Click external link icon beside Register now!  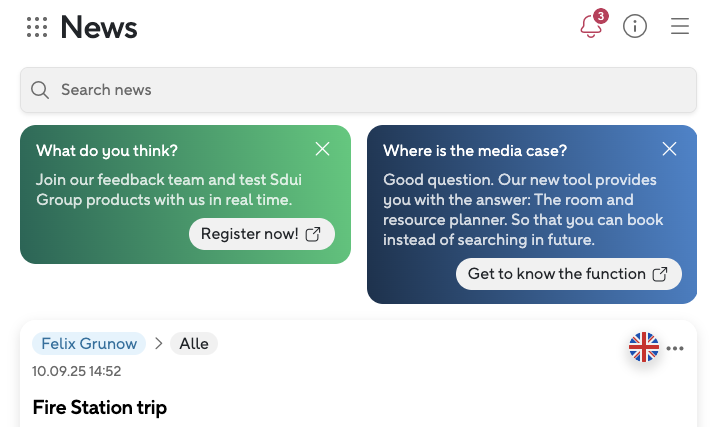(x=313, y=234)
